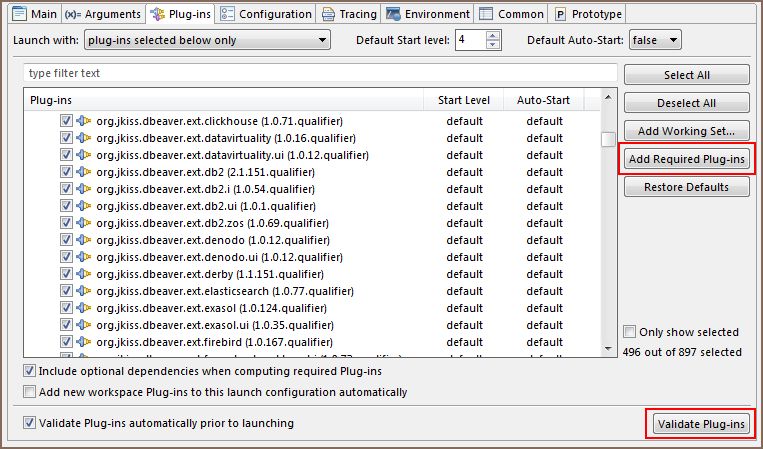Screen dimensions: 763x449
Task: Switch to the Main tab
Action: click(35, 14)
